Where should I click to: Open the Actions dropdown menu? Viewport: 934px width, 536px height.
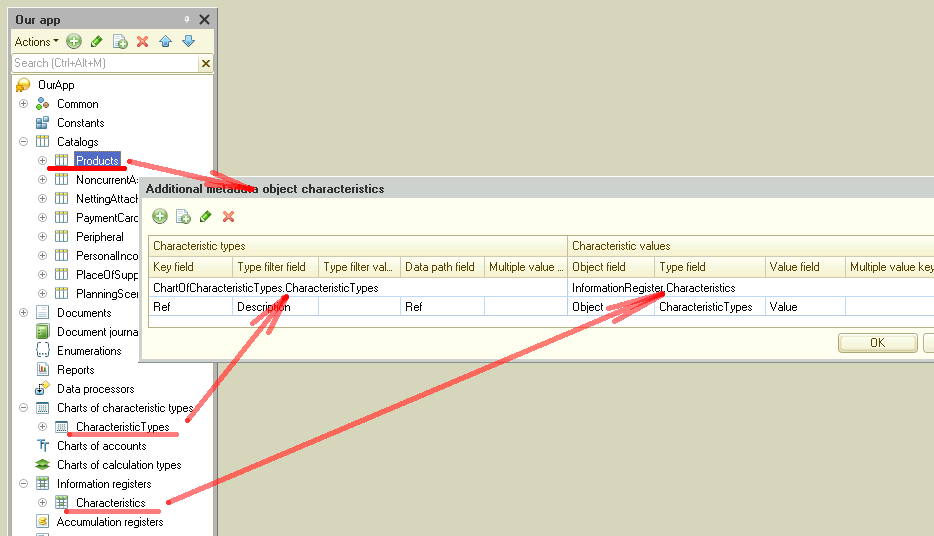(36, 42)
